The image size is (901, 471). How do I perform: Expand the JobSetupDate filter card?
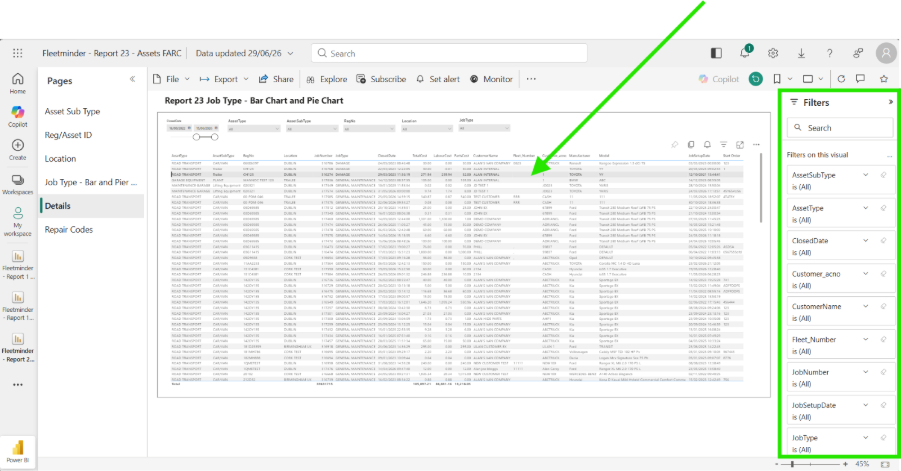[865, 405]
